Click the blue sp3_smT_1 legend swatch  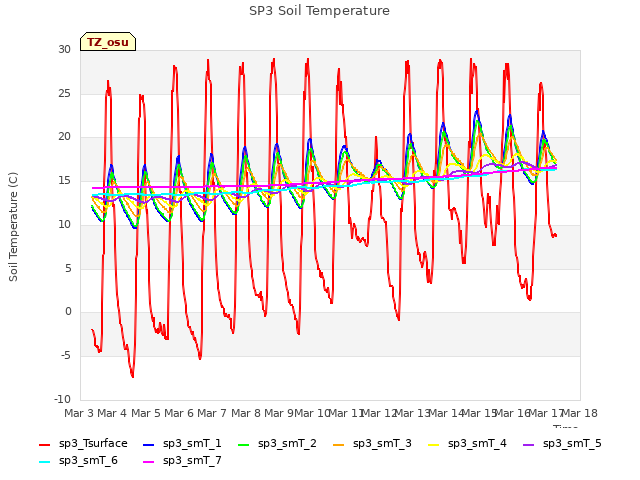(x=149, y=444)
